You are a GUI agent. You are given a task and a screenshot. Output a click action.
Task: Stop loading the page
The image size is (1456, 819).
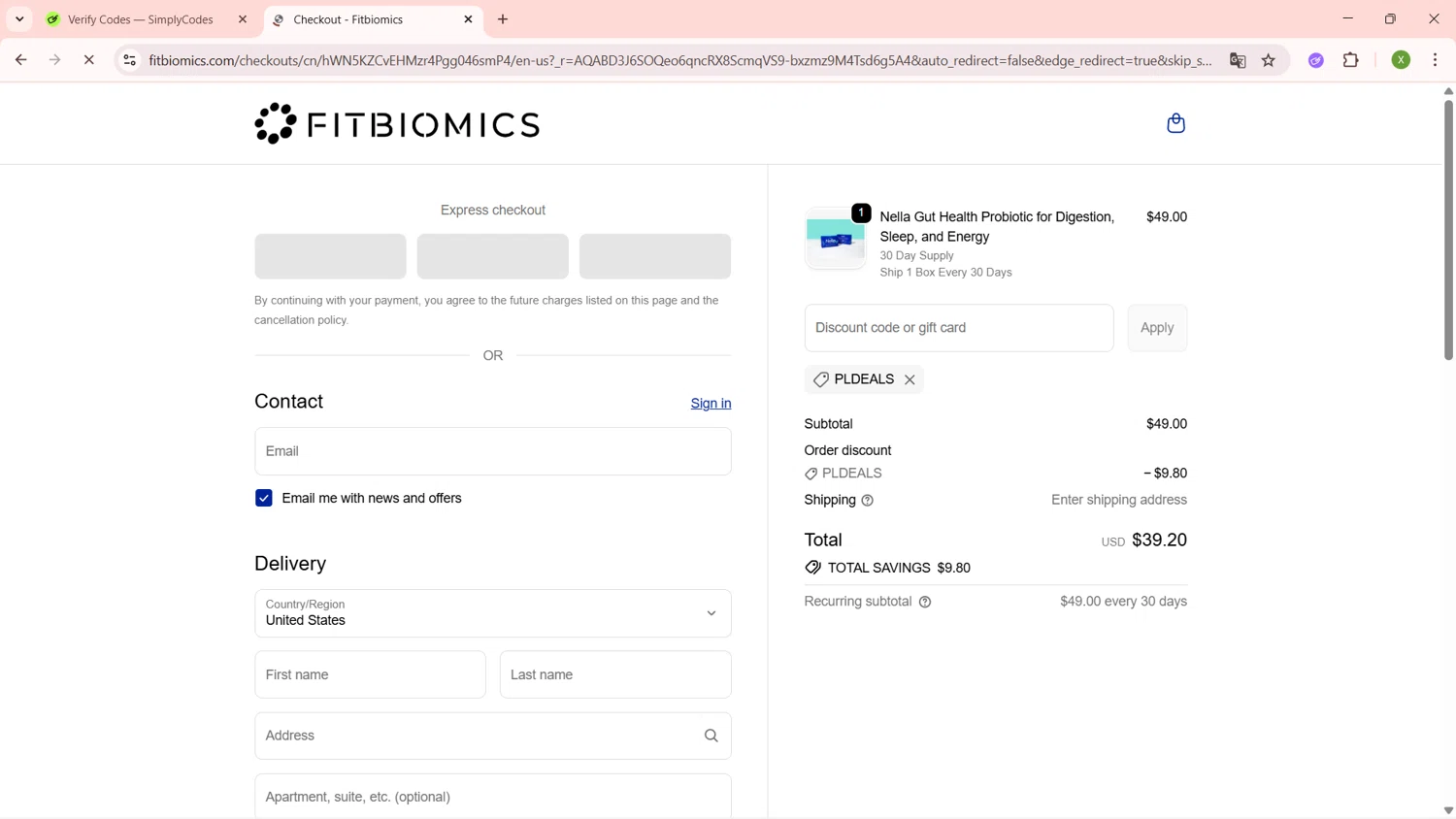tap(88, 60)
